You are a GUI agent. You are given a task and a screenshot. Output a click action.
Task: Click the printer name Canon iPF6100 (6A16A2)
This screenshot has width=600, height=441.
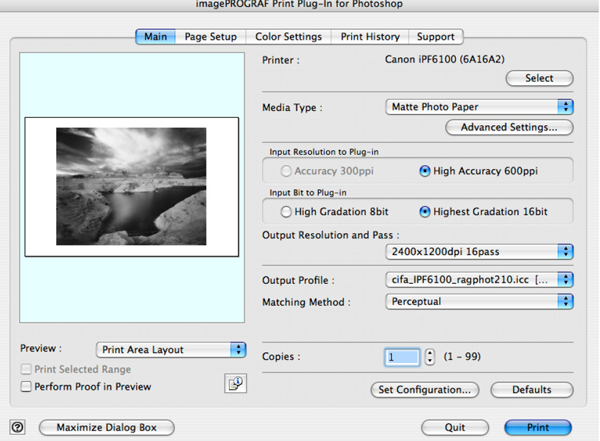(x=445, y=59)
